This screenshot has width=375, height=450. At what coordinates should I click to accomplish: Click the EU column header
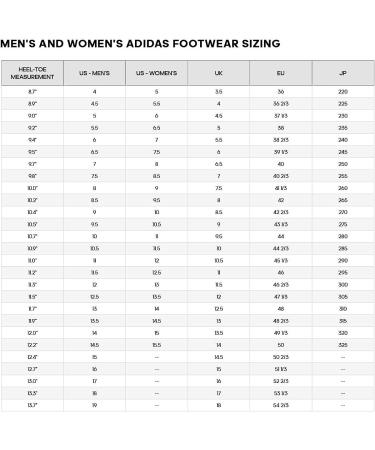[x=281, y=73]
